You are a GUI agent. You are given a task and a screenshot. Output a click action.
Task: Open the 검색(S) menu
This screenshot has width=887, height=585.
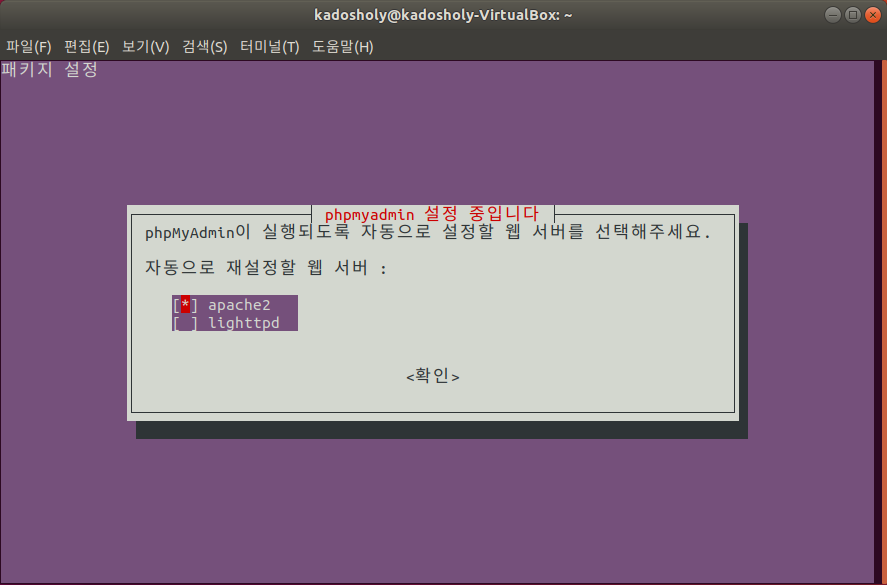(205, 47)
